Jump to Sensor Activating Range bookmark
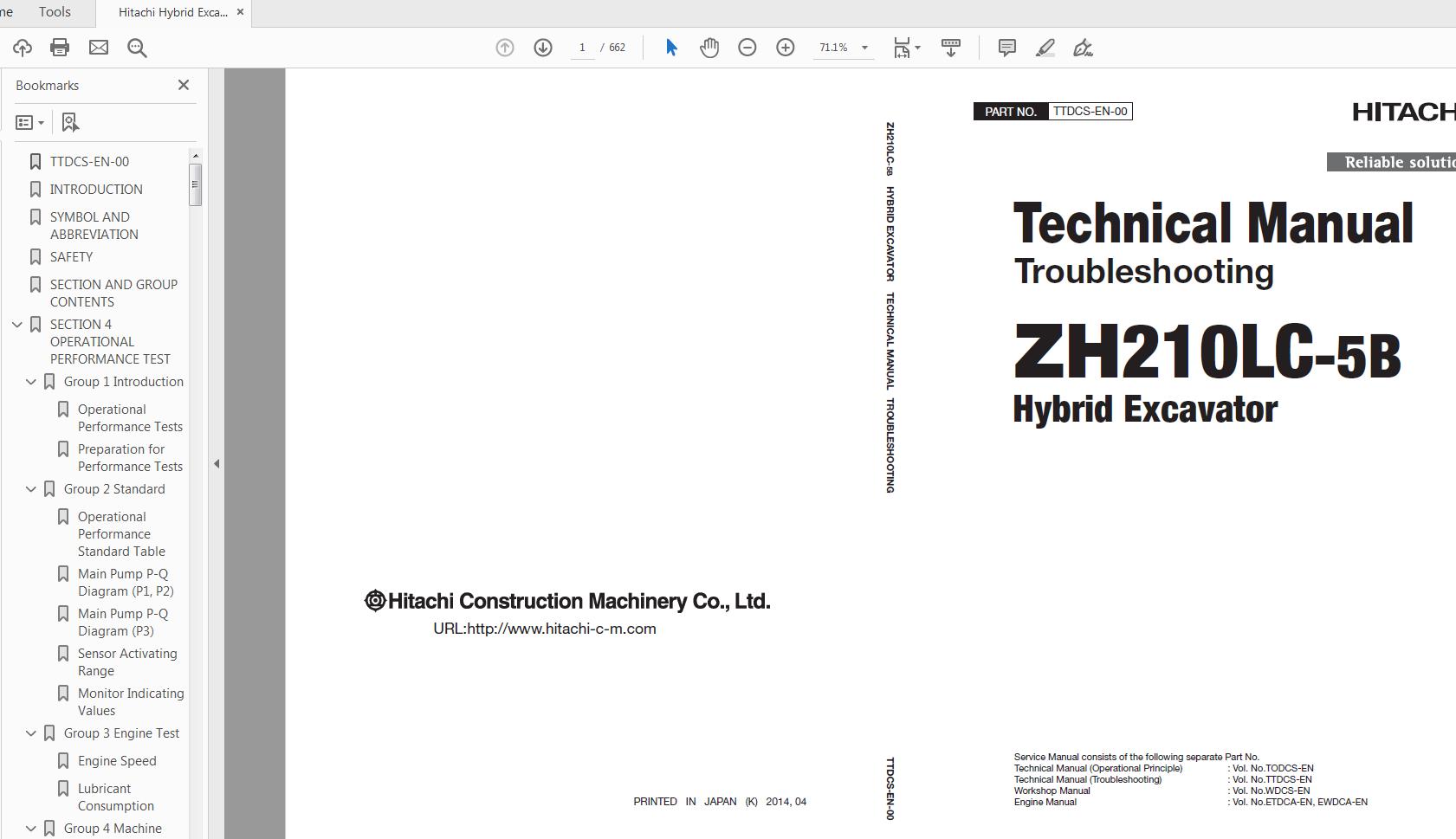The image size is (1456, 839). click(127, 662)
